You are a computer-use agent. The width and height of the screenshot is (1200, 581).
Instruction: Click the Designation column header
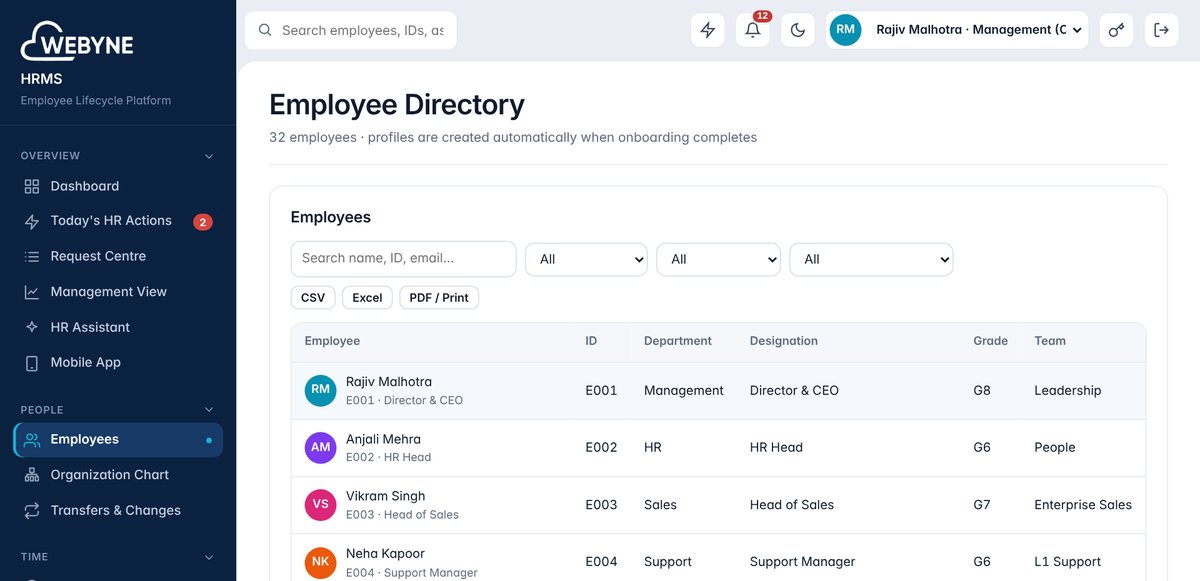[784, 341]
